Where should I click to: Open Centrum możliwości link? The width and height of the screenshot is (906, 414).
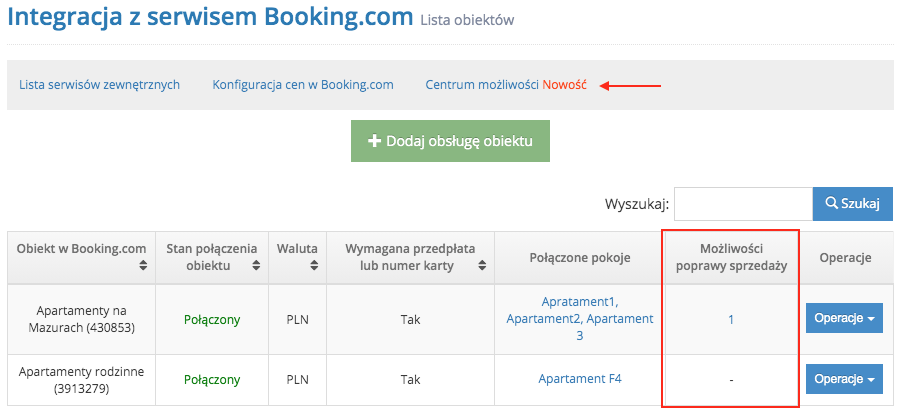(482, 85)
